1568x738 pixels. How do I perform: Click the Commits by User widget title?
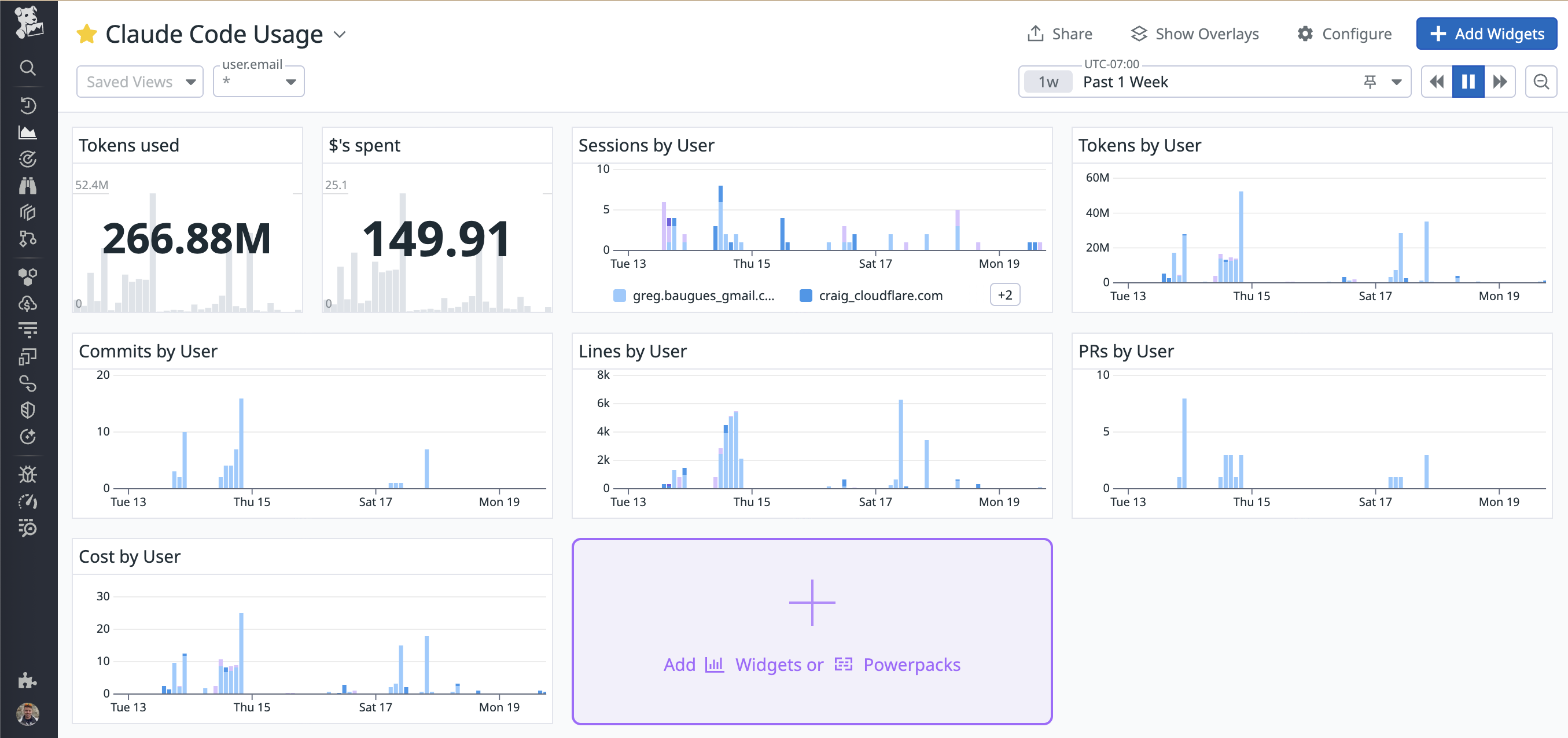(148, 351)
